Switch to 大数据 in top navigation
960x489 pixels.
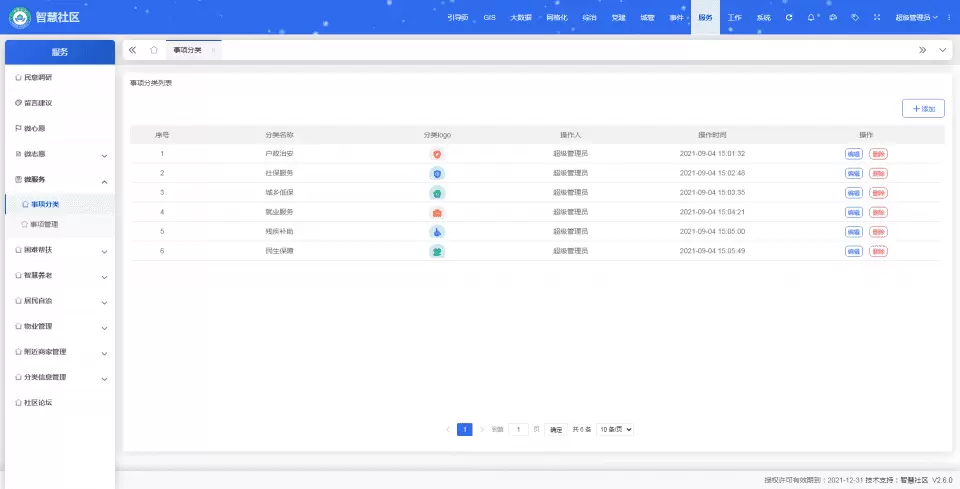(x=521, y=18)
